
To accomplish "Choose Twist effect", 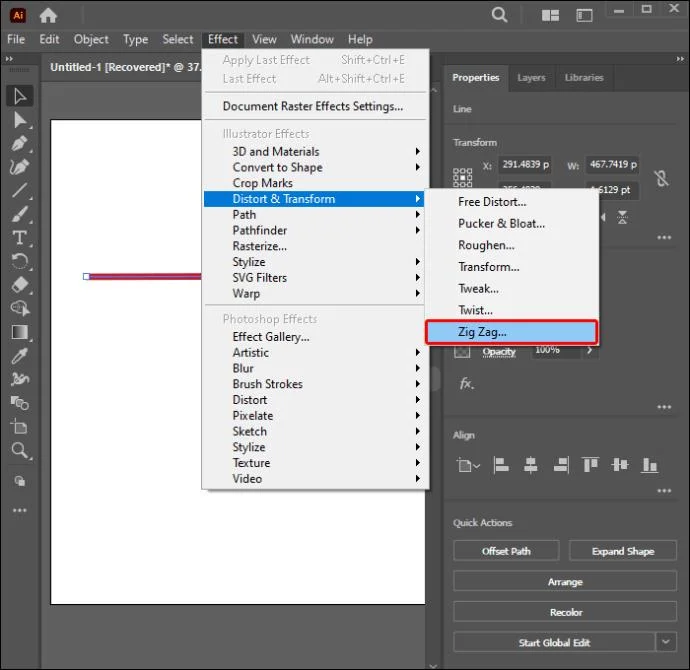I will tap(511, 310).
